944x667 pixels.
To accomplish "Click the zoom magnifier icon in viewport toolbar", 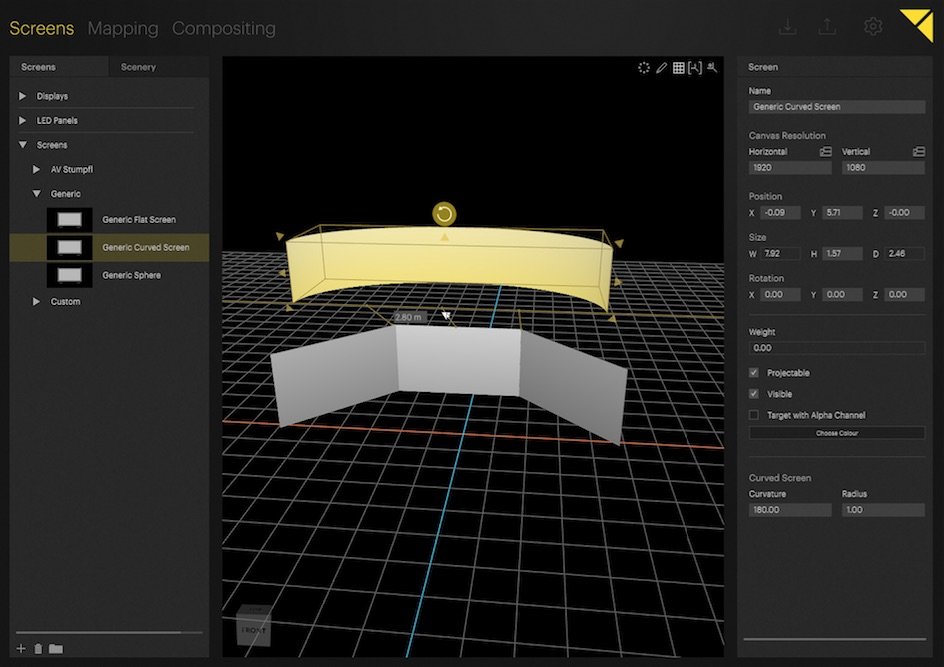I will pos(712,67).
